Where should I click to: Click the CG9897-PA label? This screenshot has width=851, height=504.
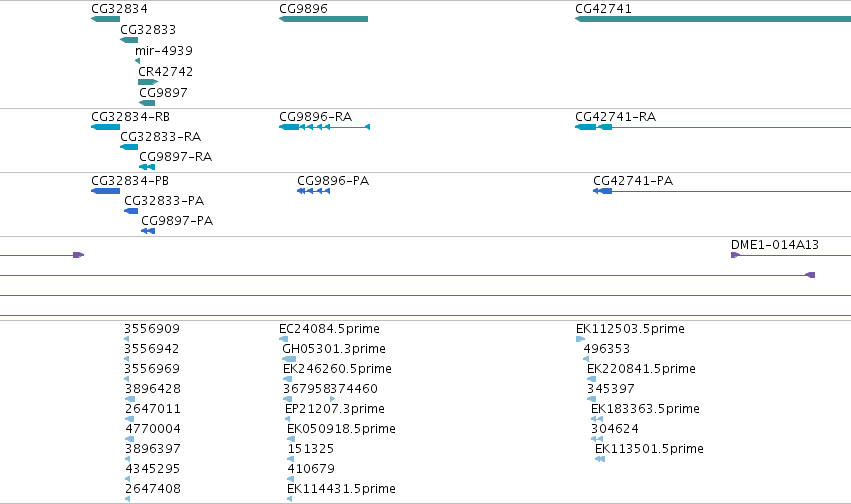(177, 221)
